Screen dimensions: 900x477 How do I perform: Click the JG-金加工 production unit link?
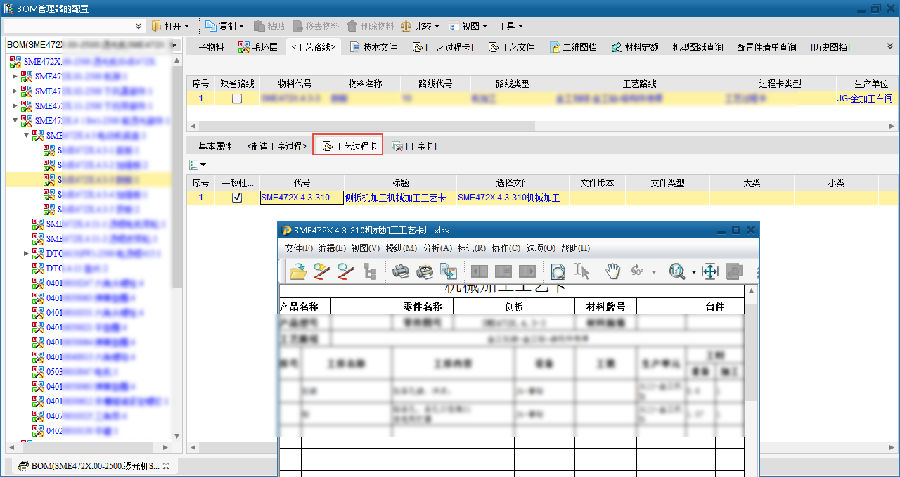pos(865,99)
